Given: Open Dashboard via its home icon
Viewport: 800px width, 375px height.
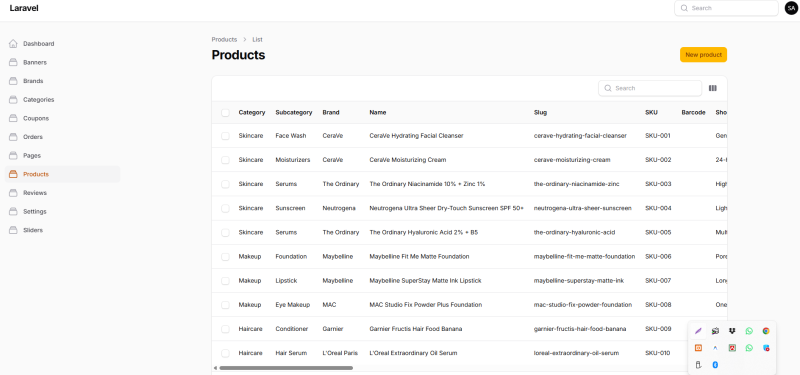Looking at the screenshot, I should pyautogui.click(x=13, y=44).
